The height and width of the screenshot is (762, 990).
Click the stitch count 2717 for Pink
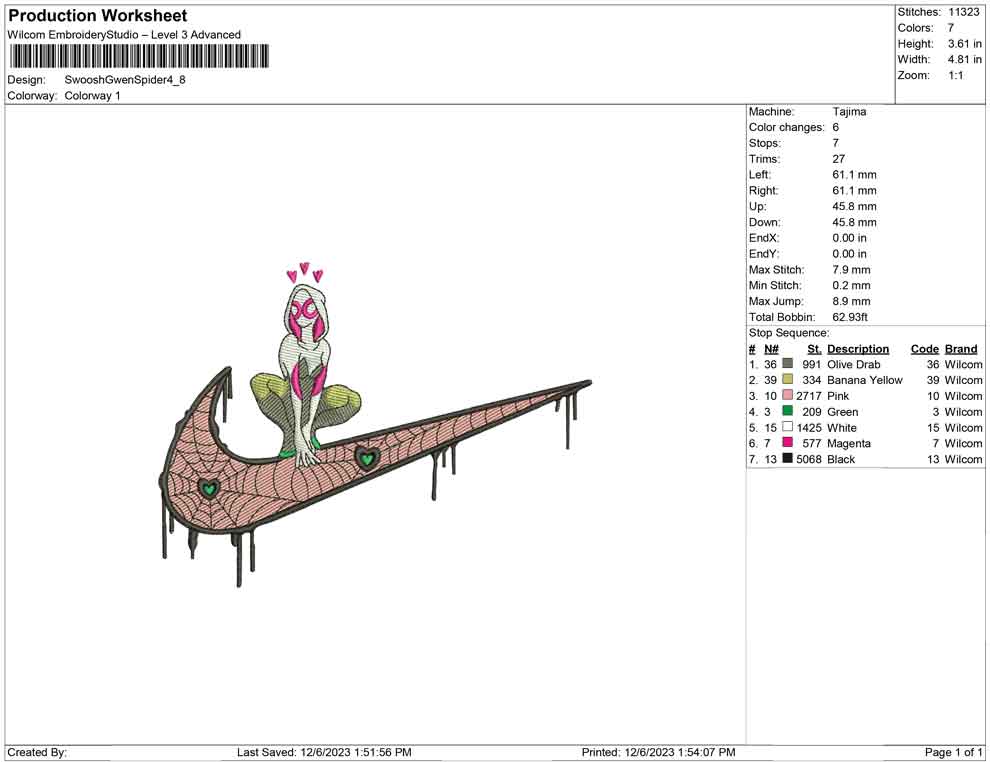pyautogui.click(x=809, y=396)
